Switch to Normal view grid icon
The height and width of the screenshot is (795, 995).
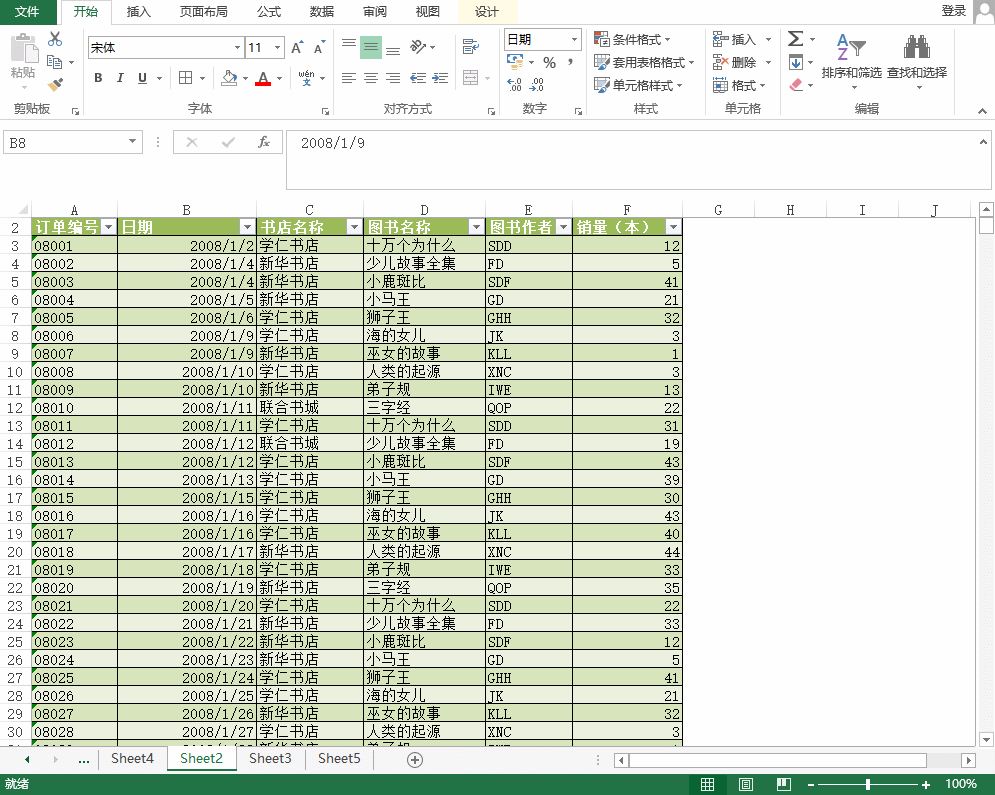(708, 784)
